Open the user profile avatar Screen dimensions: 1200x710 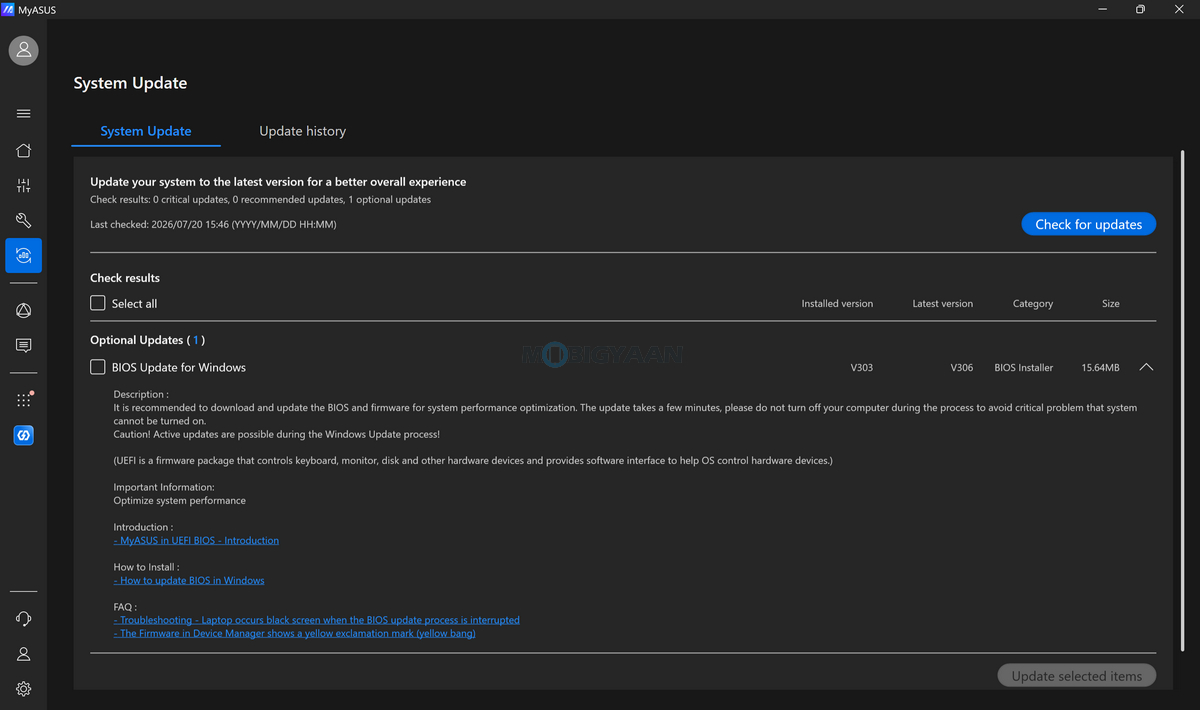(24, 50)
